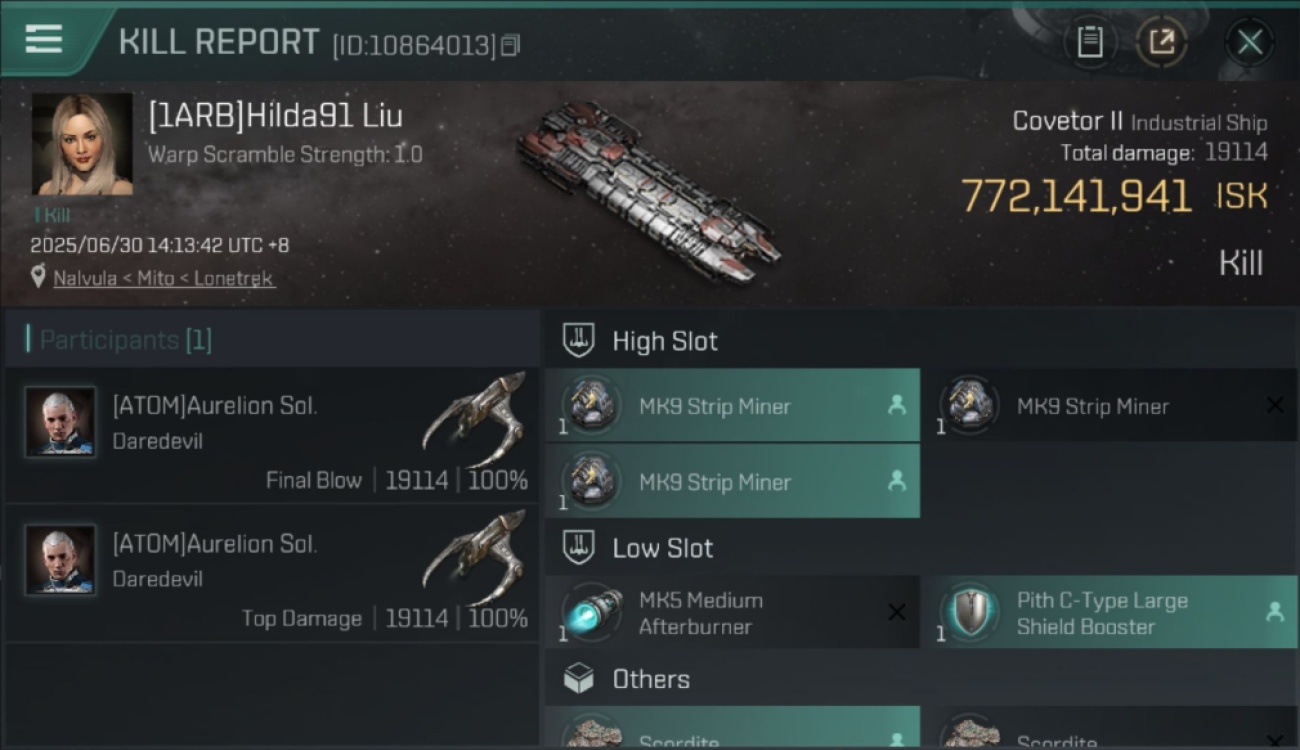This screenshot has height=750, width=1300.
Task: Open the clipboard copy report icon
Action: pyautogui.click(x=1090, y=42)
